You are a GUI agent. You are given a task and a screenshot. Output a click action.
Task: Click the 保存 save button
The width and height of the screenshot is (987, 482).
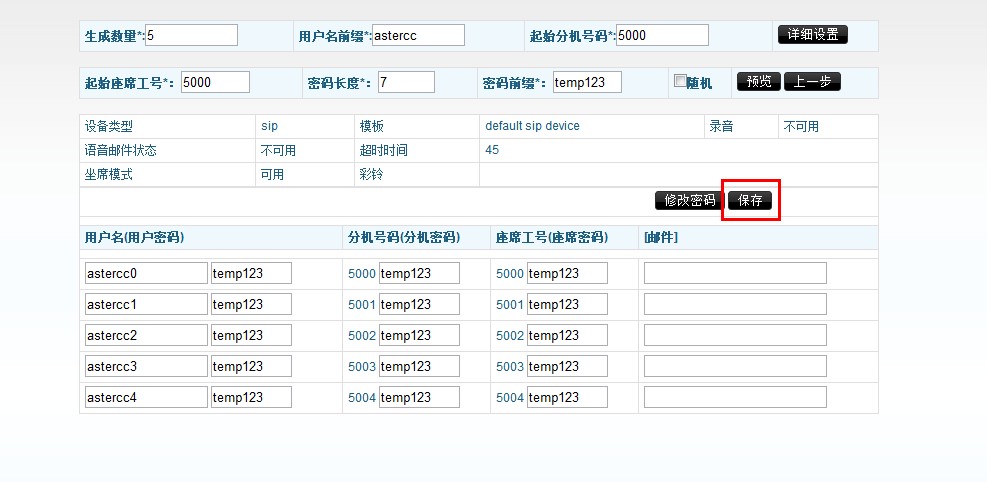750,200
